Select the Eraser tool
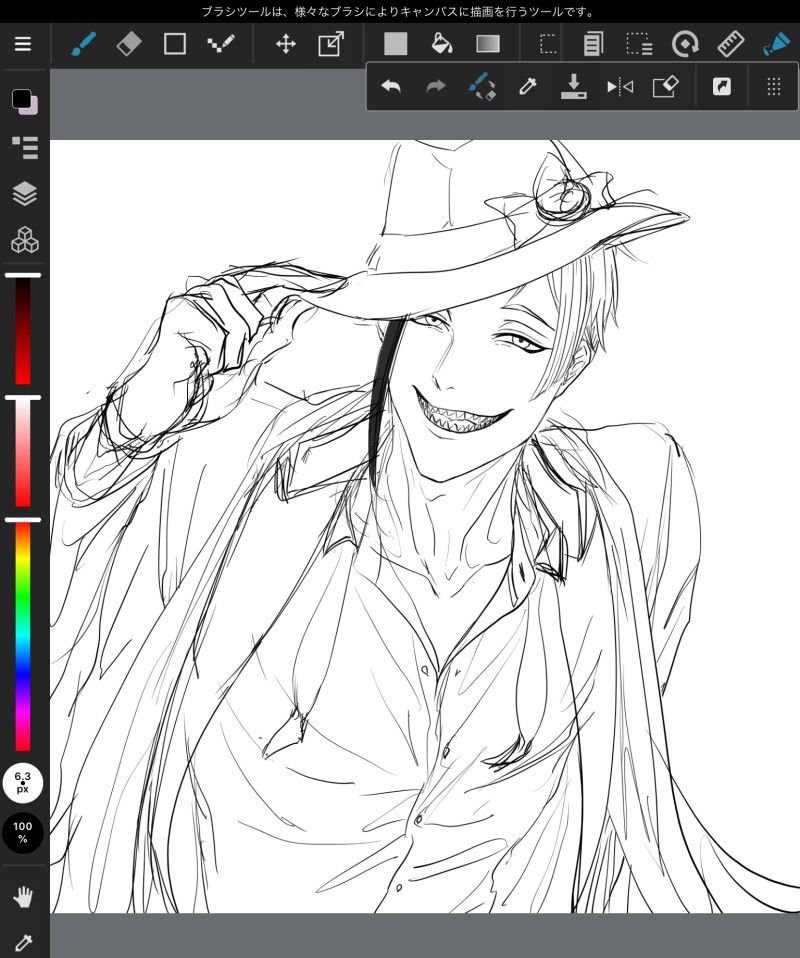Viewport: 800px width, 958px height. [129, 44]
